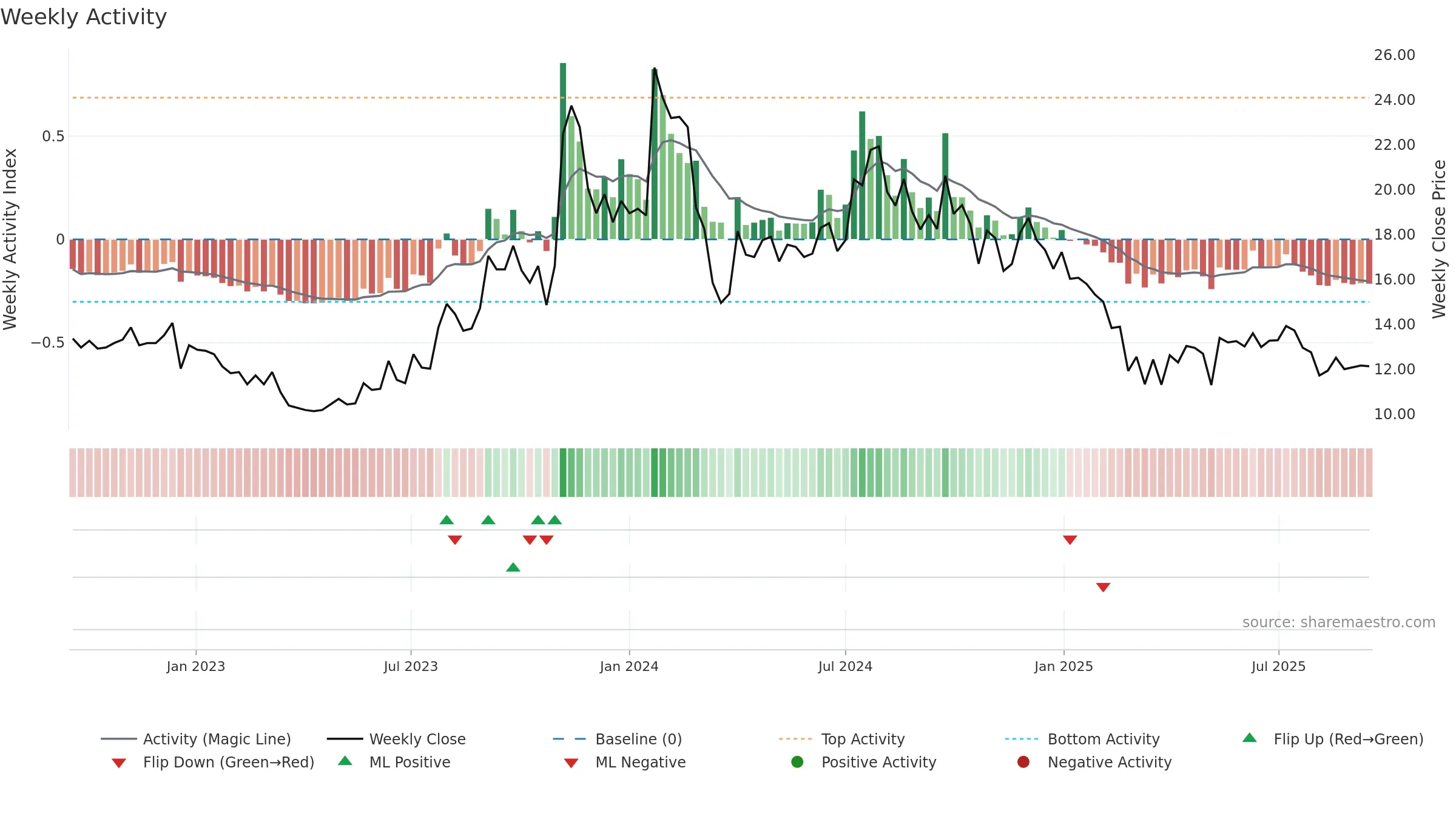Click the 18.00 price axis label
The width and height of the screenshot is (1456, 819).
pos(1395,234)
